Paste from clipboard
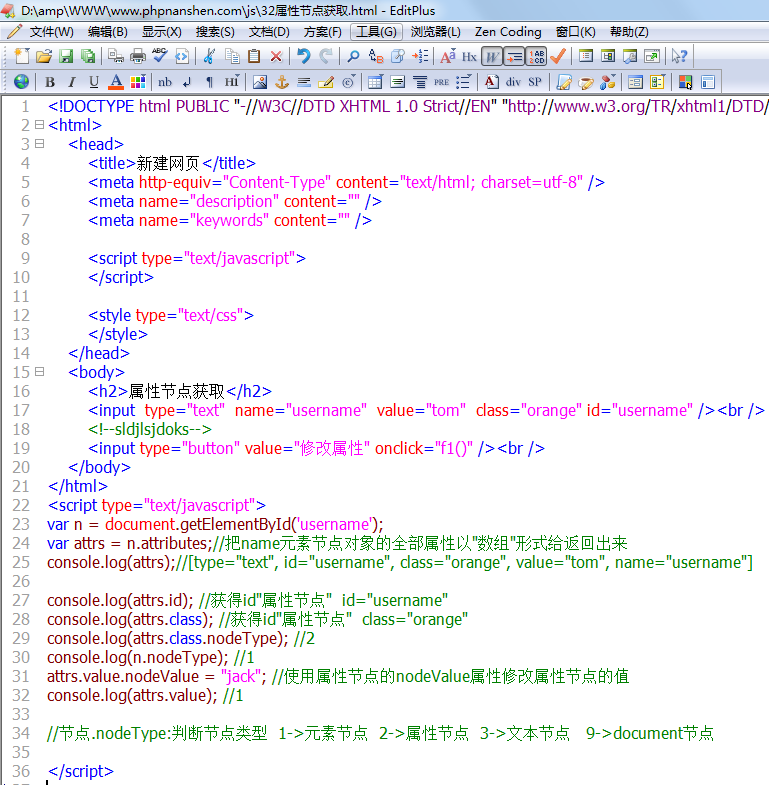The width and height of the screenshot is (769, 785). (x=254, y=56)
